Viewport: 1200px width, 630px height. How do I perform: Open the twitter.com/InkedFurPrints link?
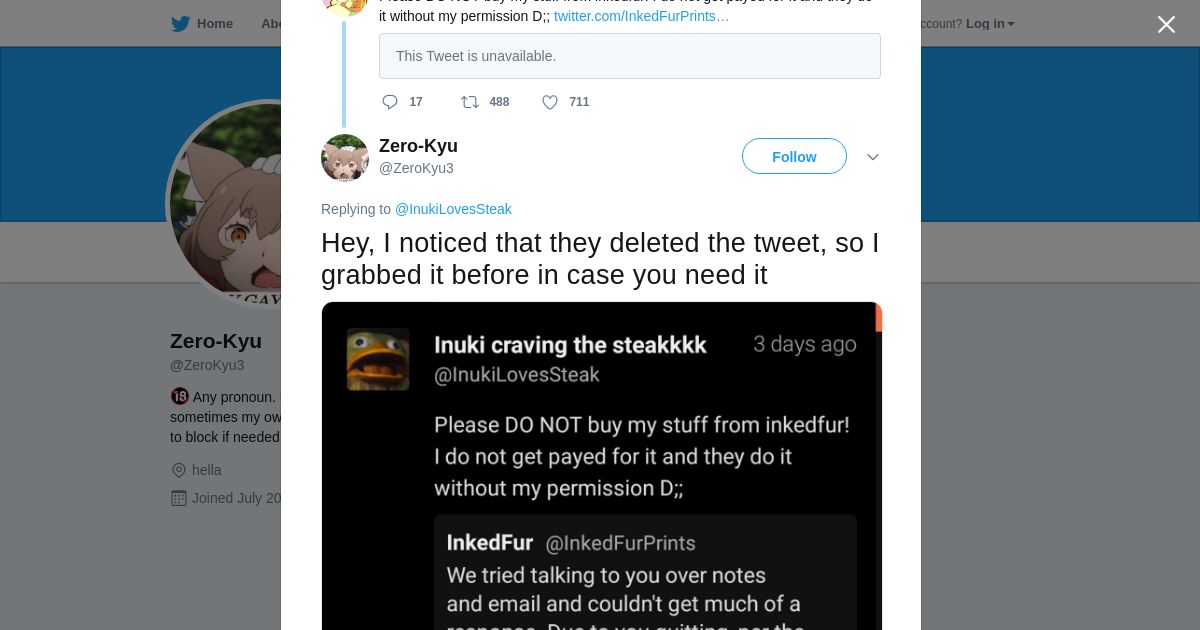641,16
